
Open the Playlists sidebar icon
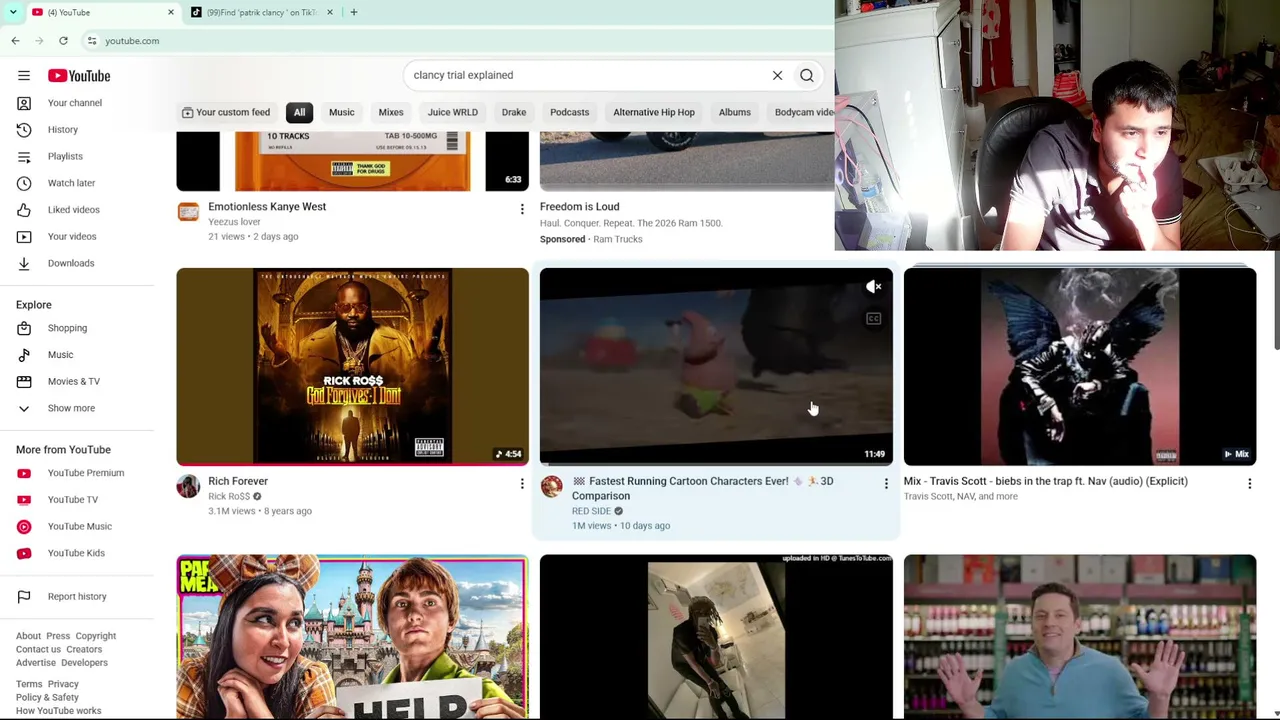coord(24,156)
